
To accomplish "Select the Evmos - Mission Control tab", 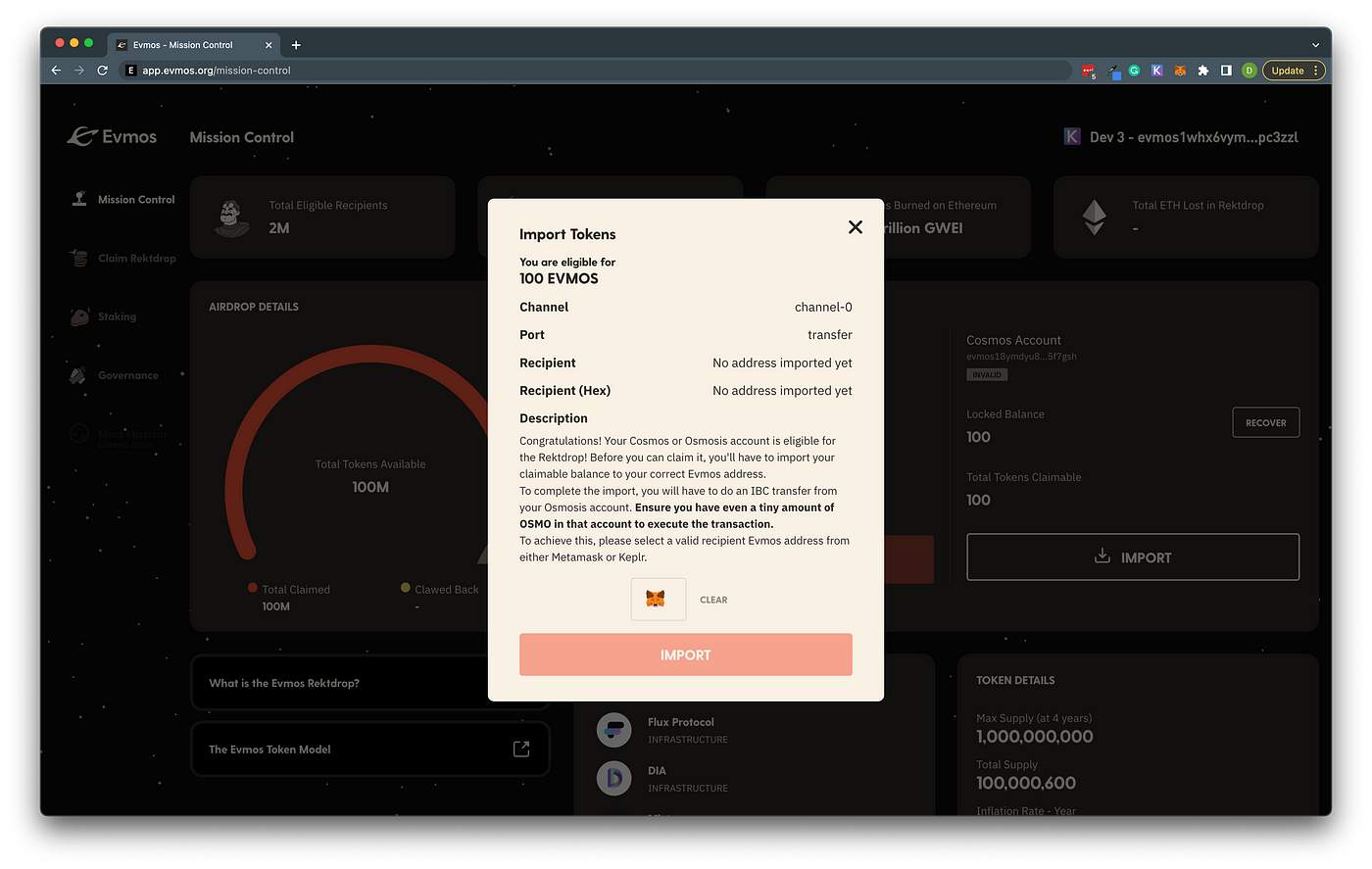I will [x=192, y=45].
